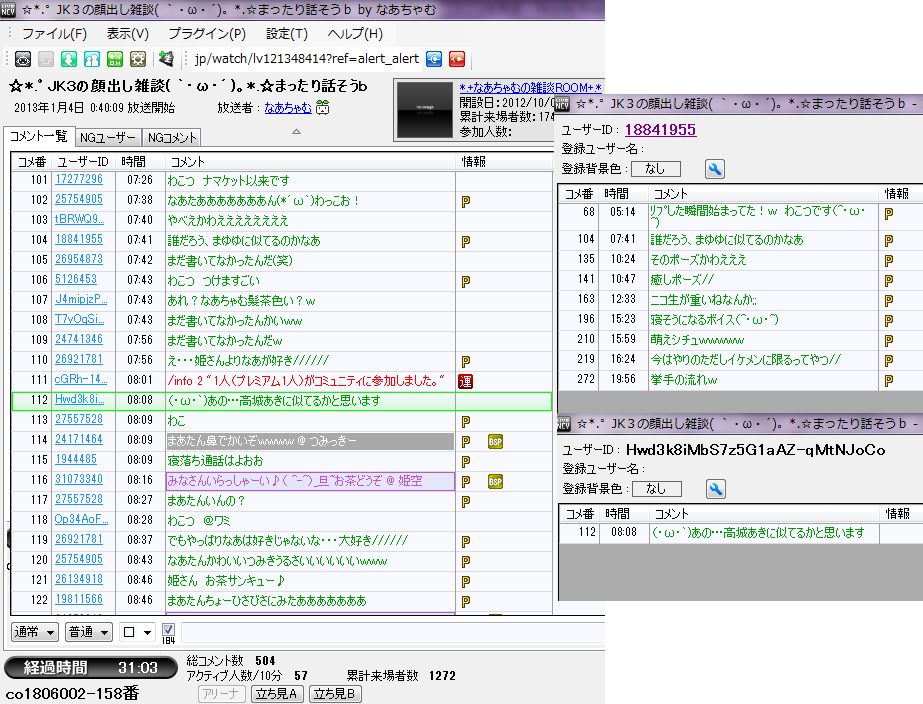Screen dimensions: 923x704
Task: Click the NCV app icon in main title bar
Action: (8, 9)
